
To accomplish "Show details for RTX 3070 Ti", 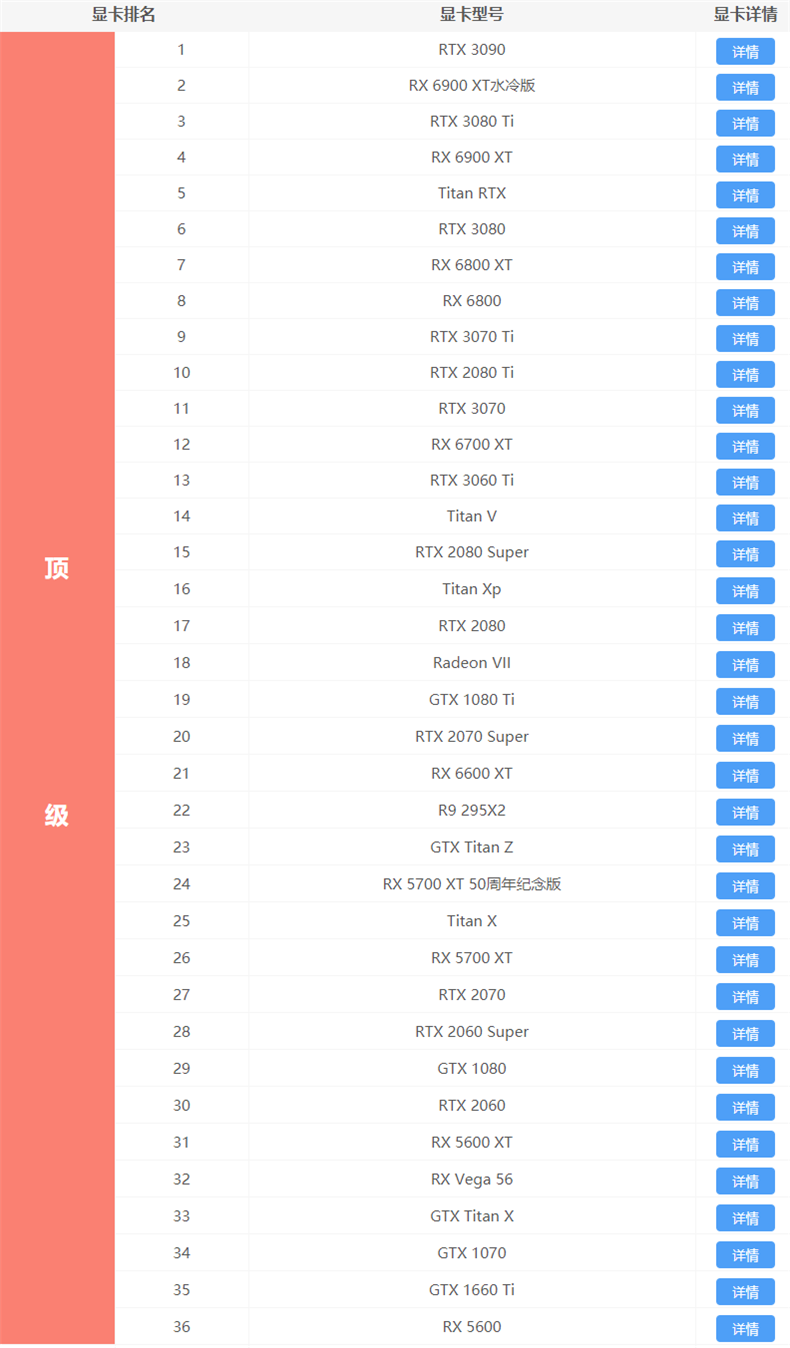I will 745,339.
